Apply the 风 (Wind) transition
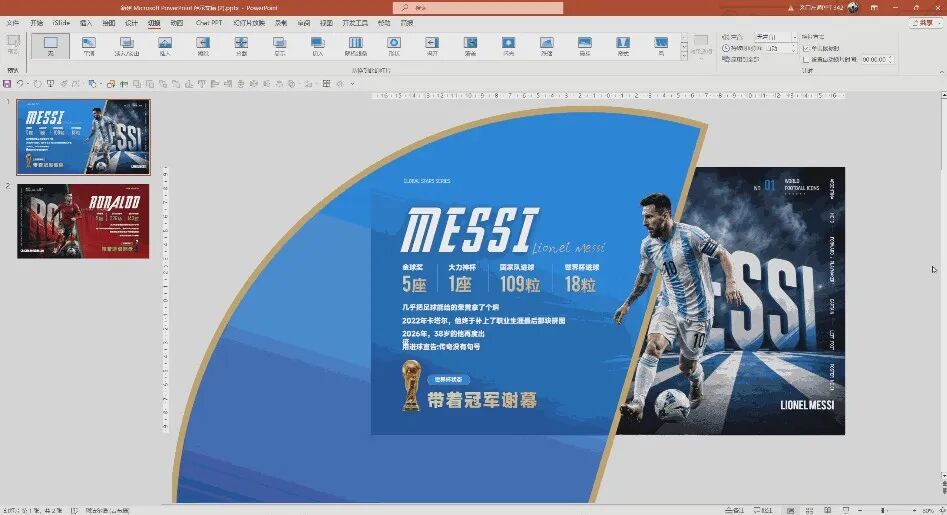 coord(661,46)
